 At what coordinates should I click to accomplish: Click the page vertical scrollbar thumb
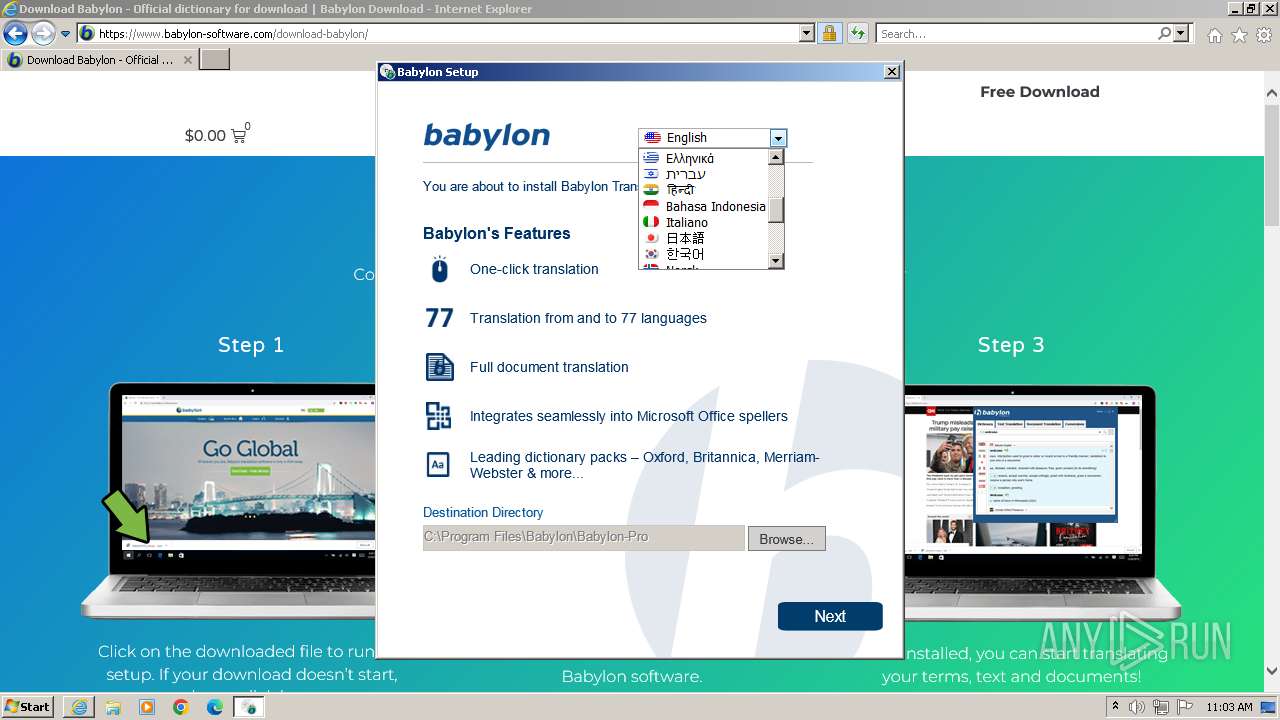(1272, 165)
